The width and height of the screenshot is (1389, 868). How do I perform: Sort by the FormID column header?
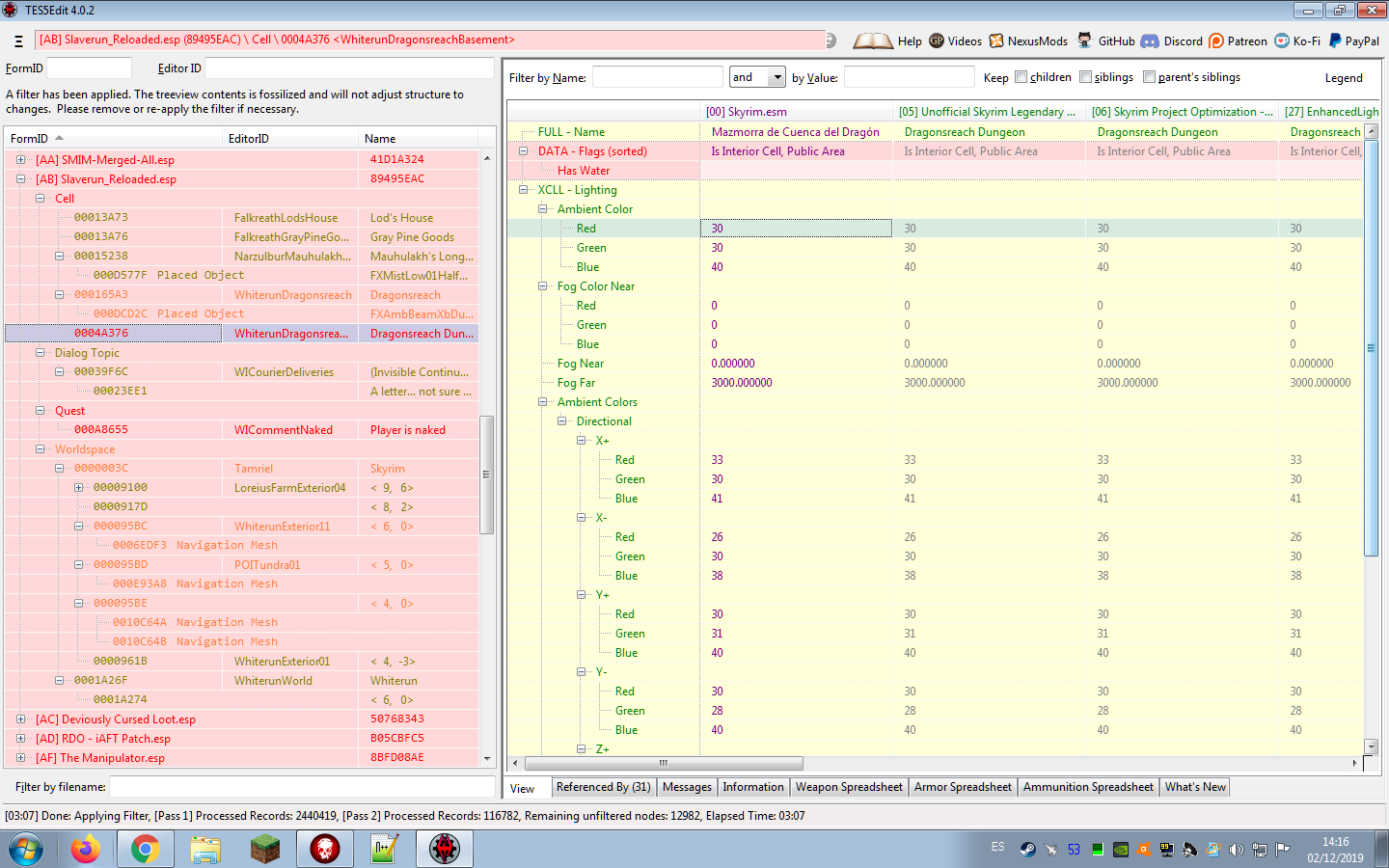pos(113,139)
